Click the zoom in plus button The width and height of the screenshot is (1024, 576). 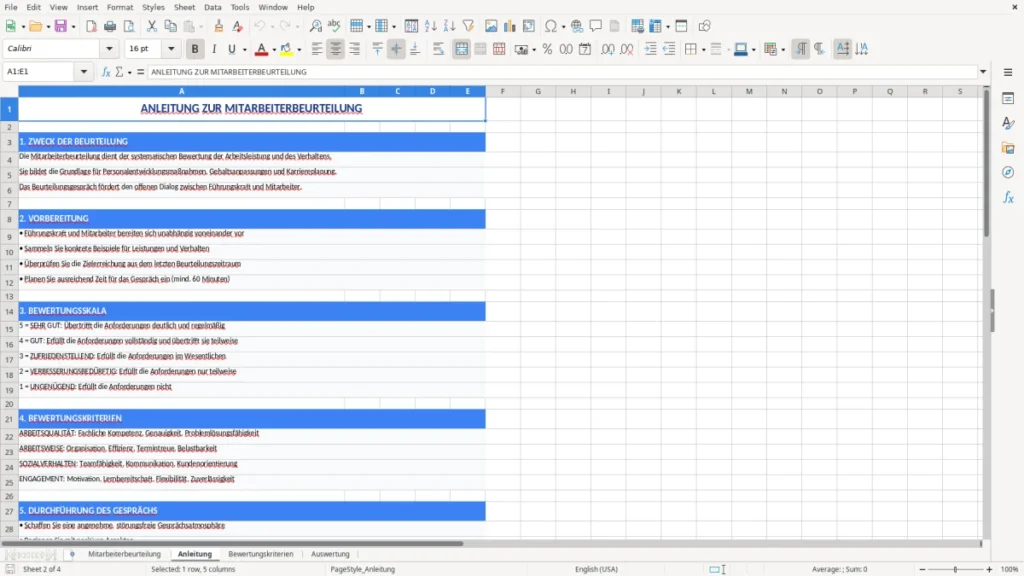pyautogui.click(x=989, y=569)
